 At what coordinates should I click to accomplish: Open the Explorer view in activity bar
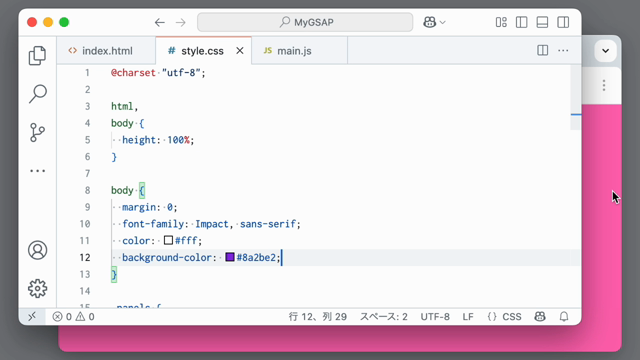click(x=37, y=56)
